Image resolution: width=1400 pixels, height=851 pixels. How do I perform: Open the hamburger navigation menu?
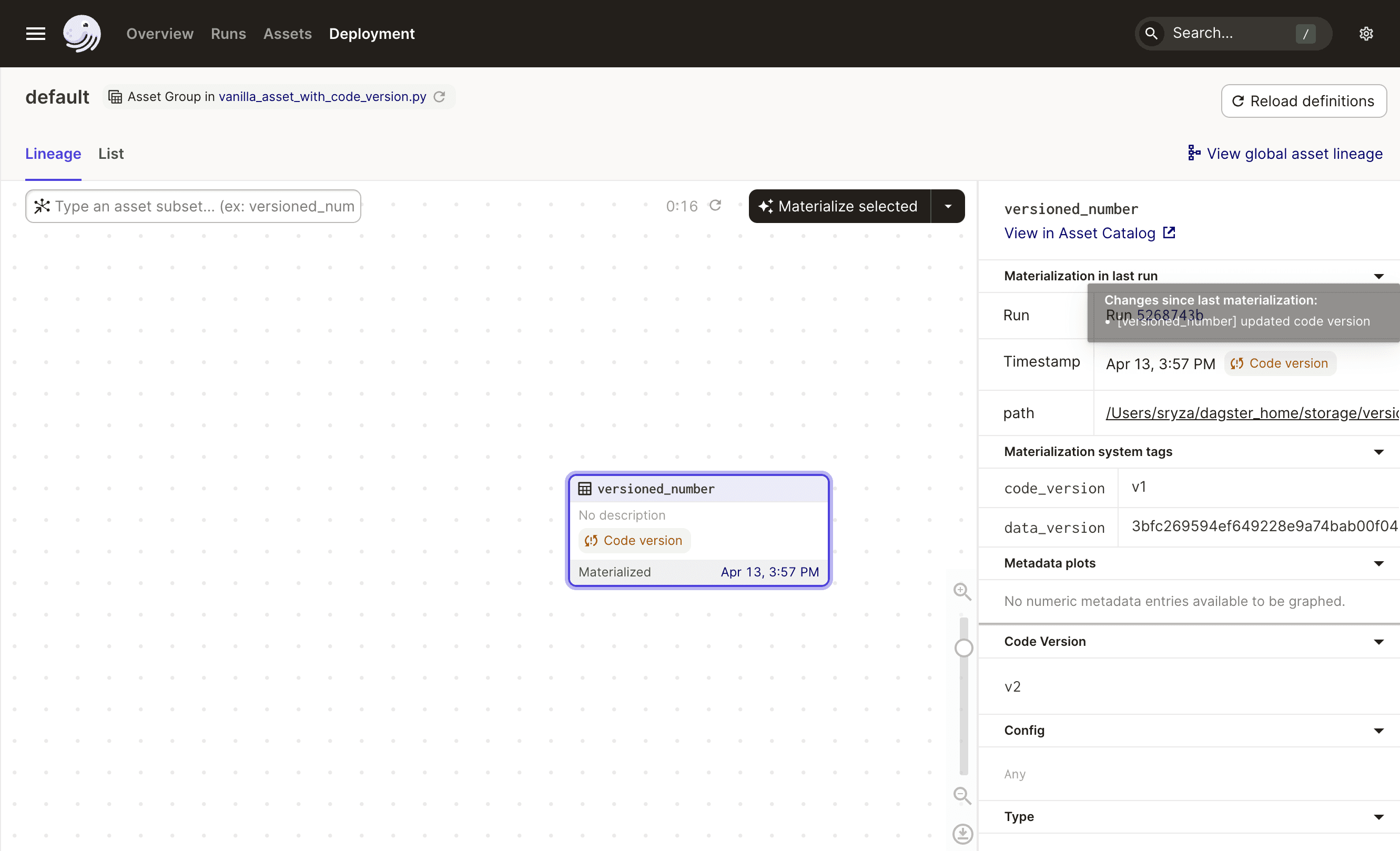point(35,34)
